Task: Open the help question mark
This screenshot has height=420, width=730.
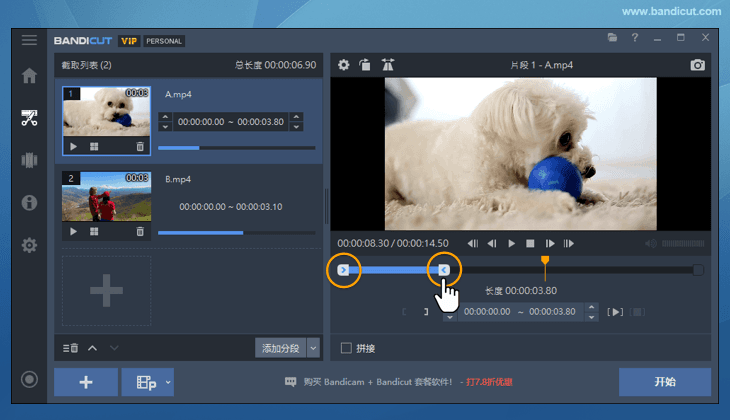Action: point(635,38)
